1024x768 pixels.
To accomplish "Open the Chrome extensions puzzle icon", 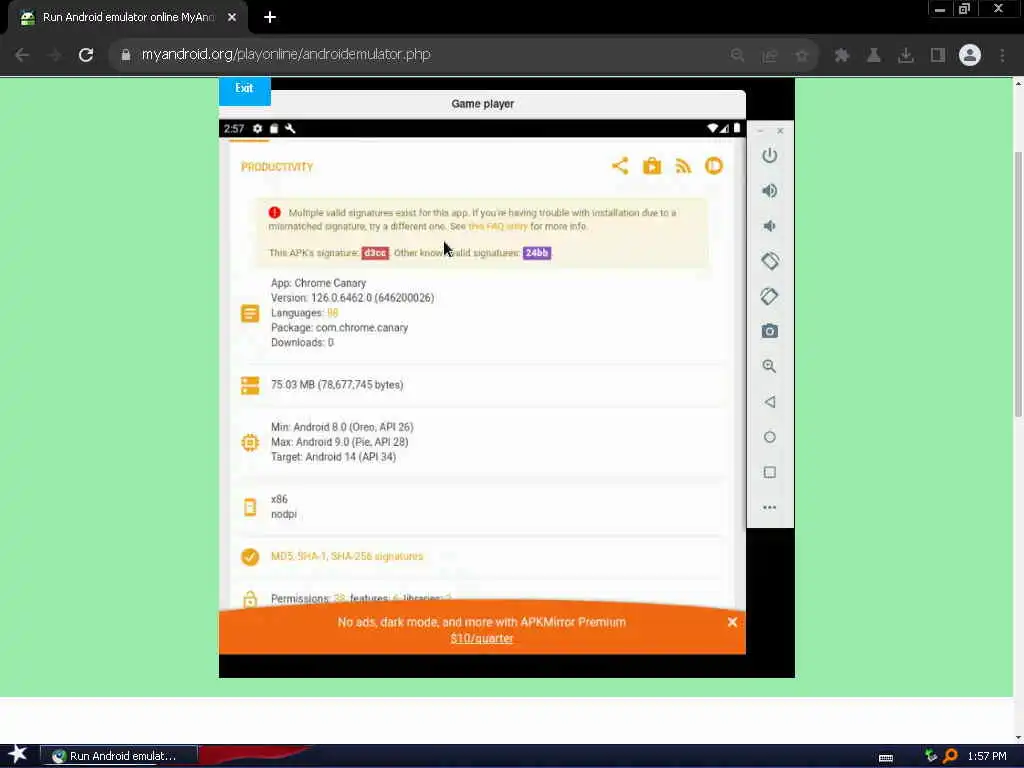I will [x=841, y=55].
